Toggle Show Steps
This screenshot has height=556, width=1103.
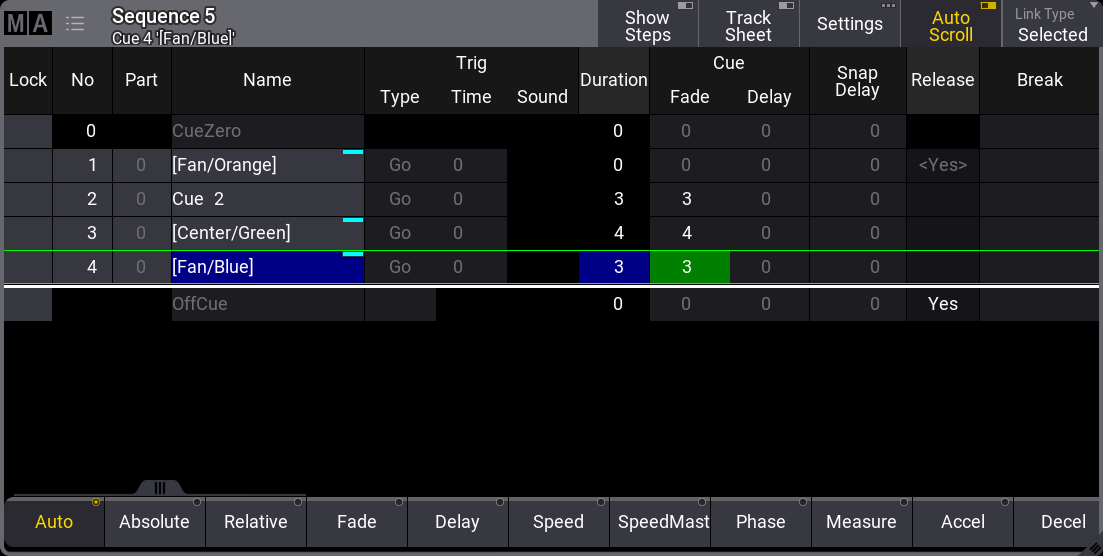pyautogui.click(x=647, y=25)
